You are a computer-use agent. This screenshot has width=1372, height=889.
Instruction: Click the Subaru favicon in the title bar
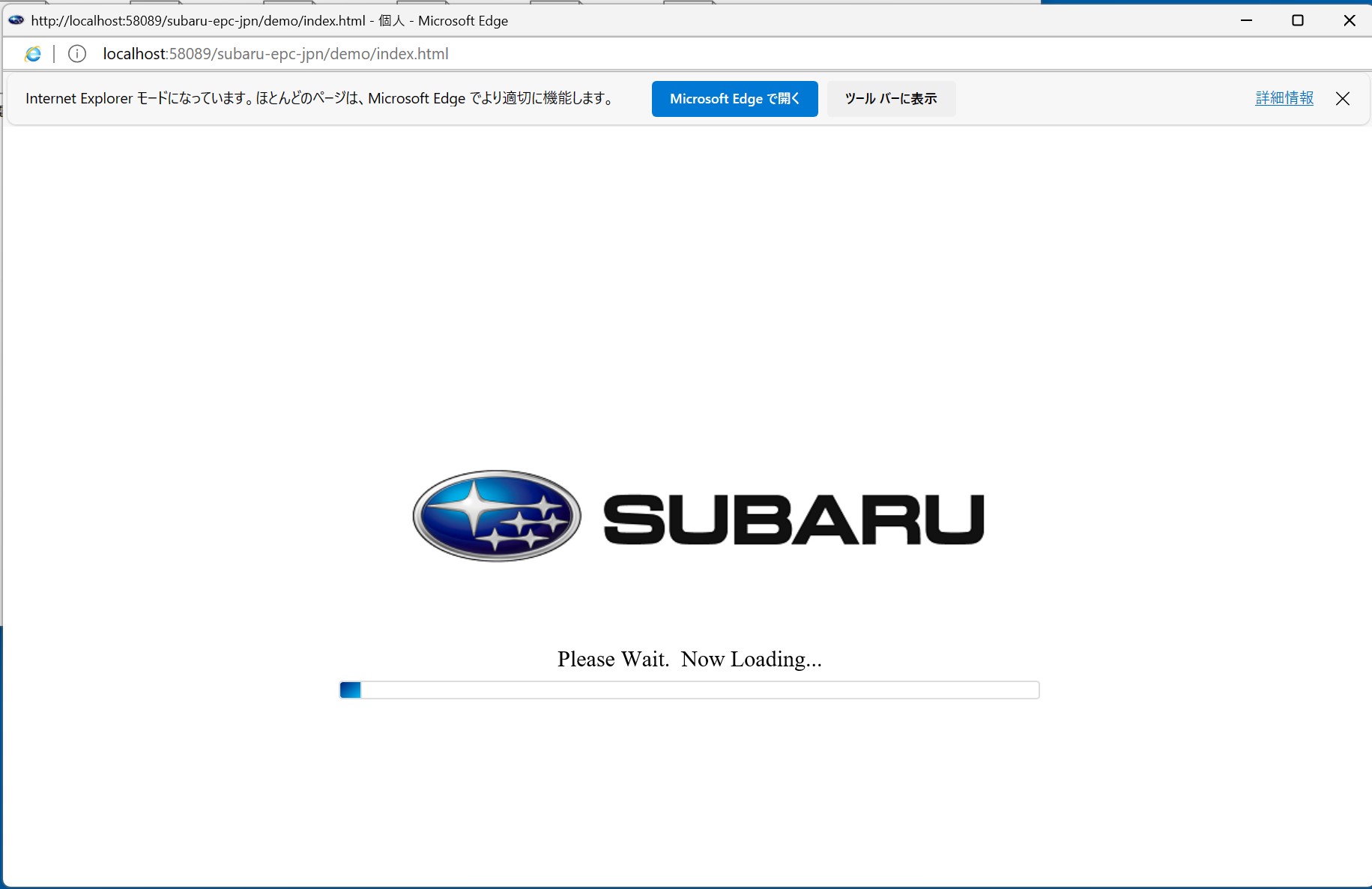(16, 20)
